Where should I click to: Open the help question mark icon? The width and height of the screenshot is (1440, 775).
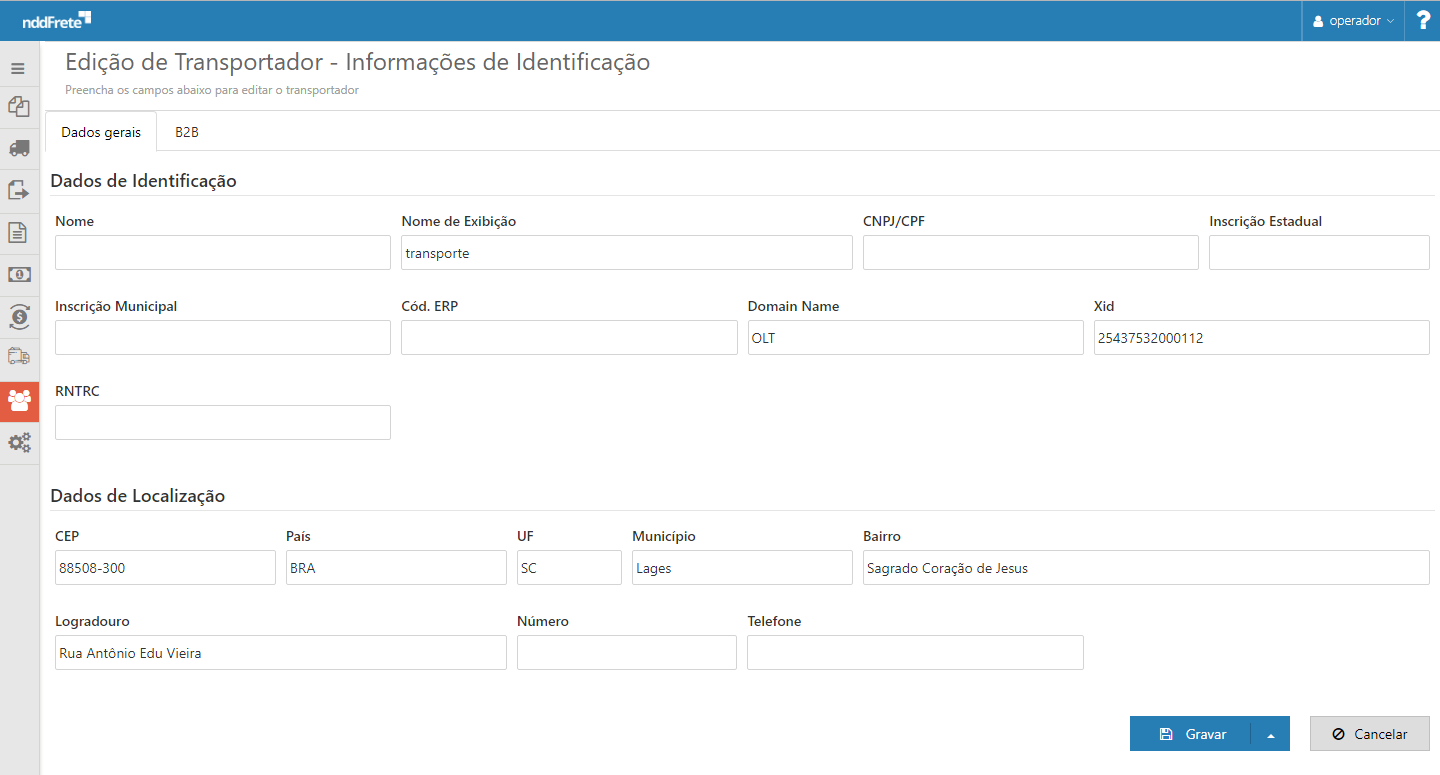1423,20
